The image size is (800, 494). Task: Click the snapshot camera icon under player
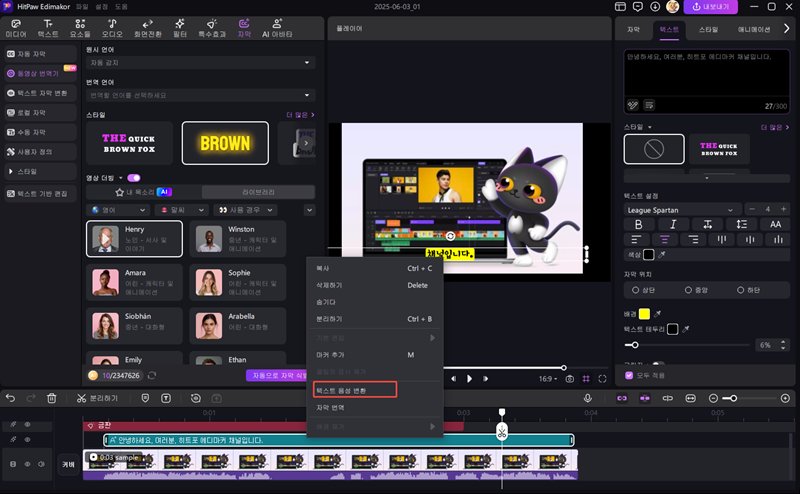click(569, 379)
